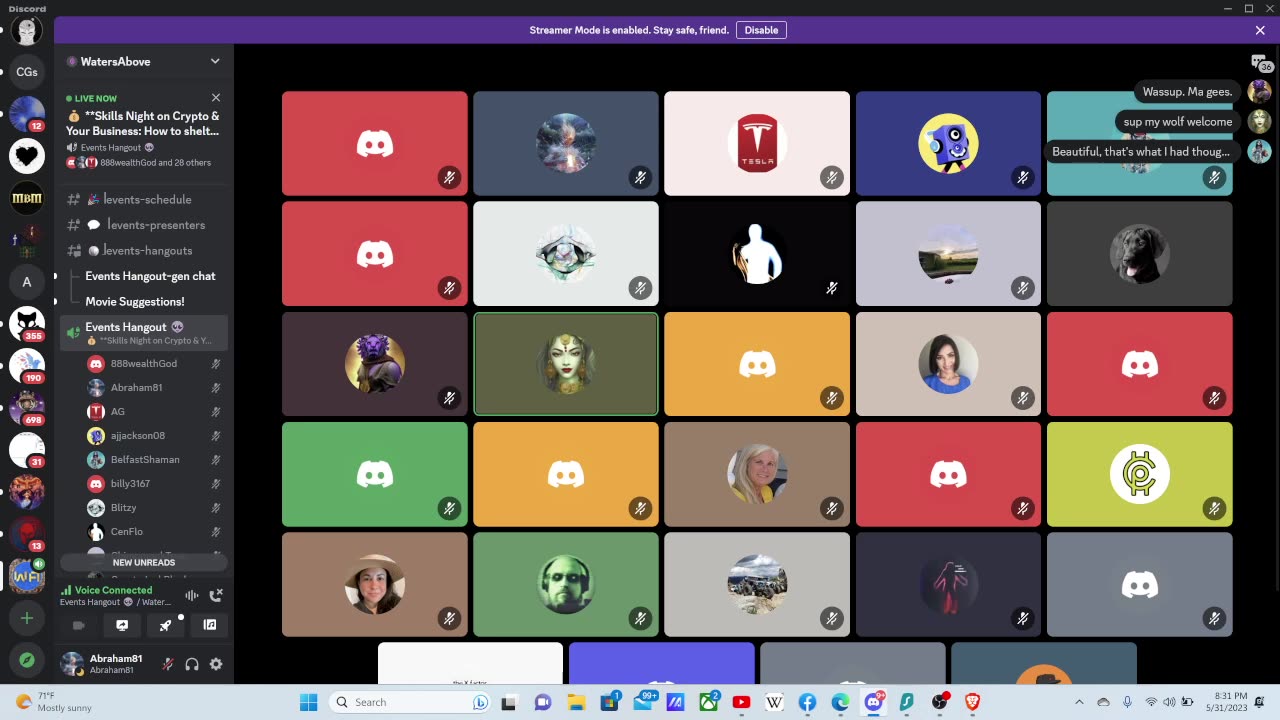This screenshot has width=1280, height=720.
Task: Open the server with 355 badge
Action: click(27, 324)
